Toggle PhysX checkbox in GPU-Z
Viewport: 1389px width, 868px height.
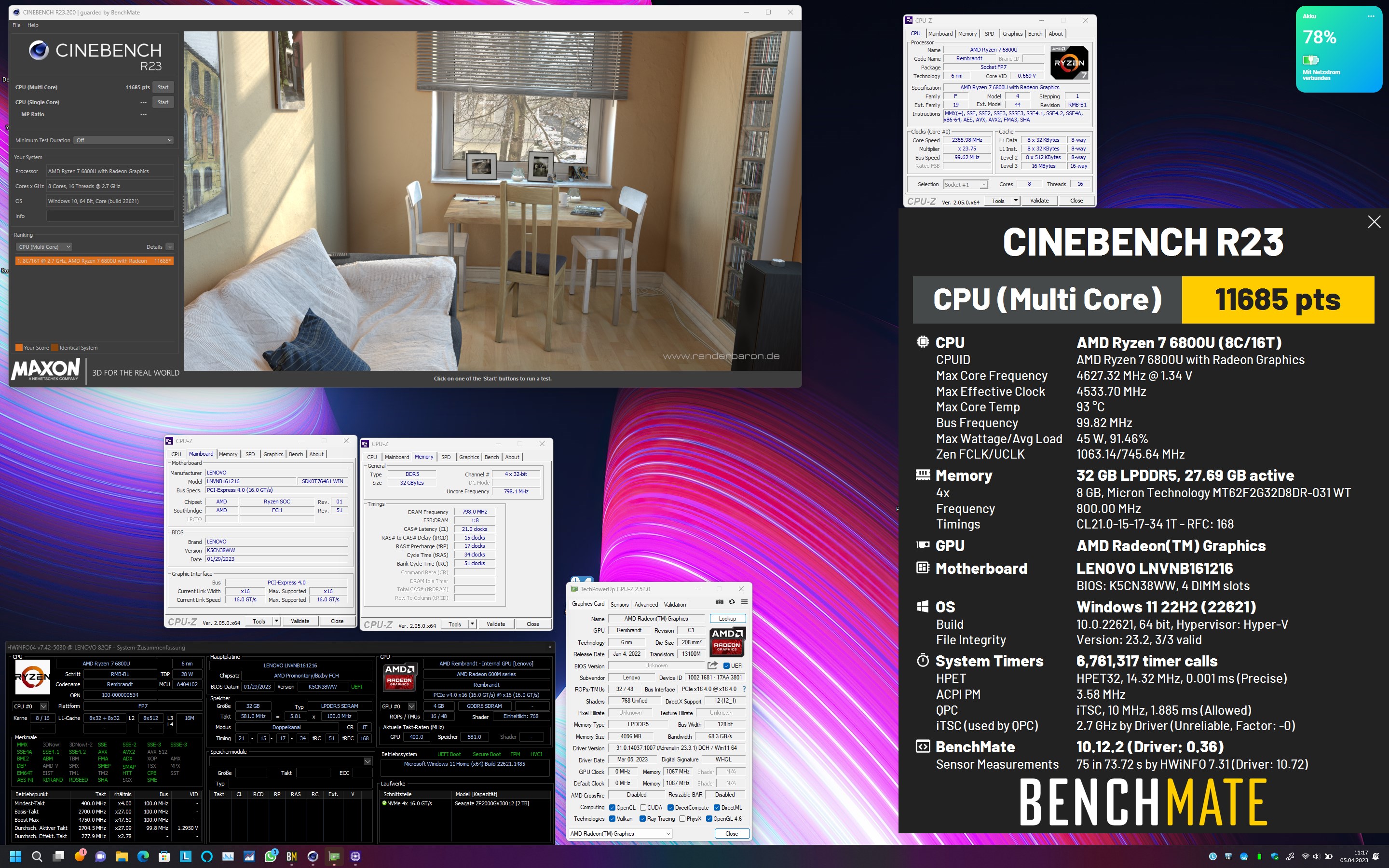[682, 819]
